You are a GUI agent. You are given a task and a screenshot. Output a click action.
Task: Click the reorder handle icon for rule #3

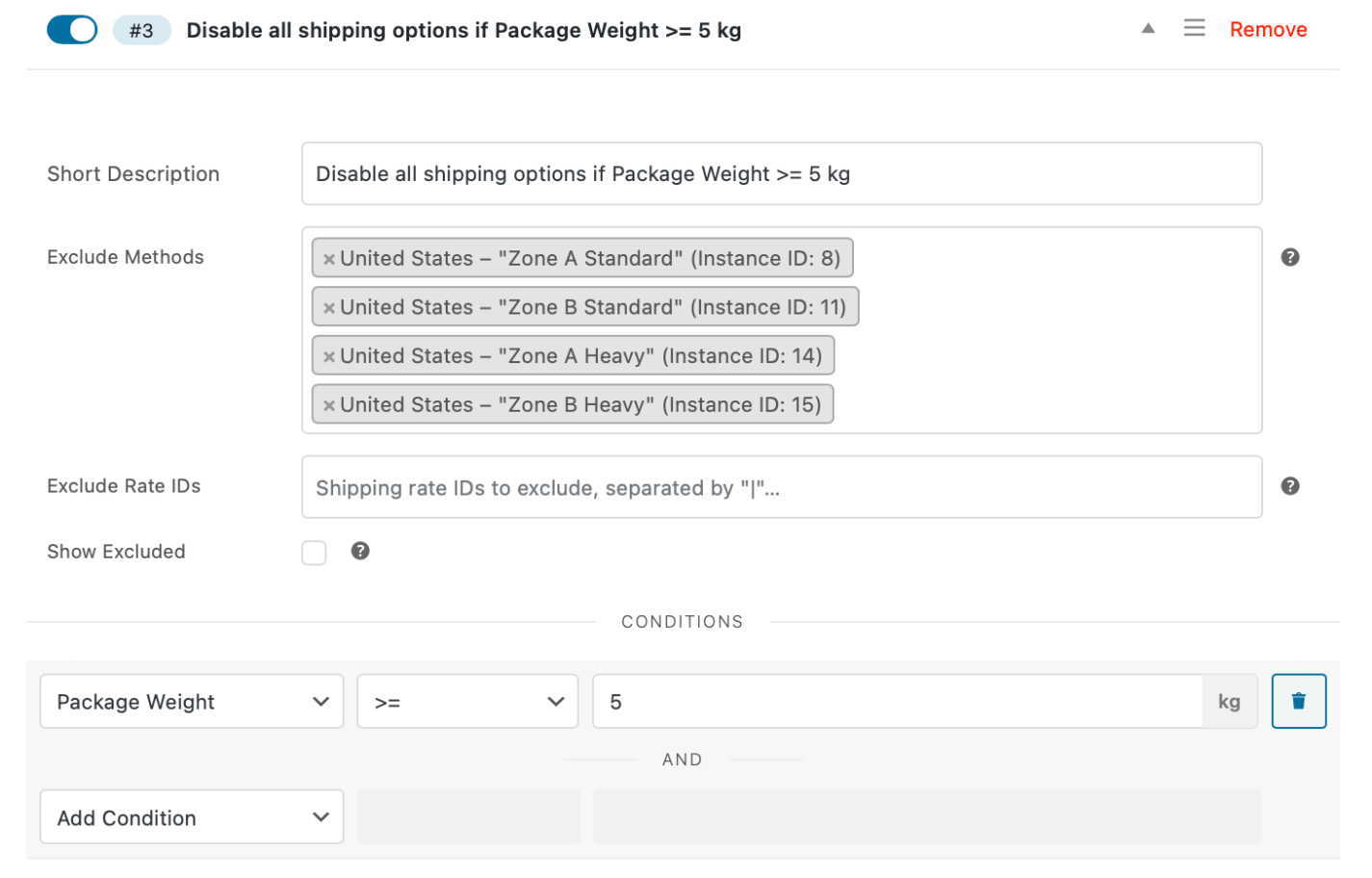coord(1194,28)
